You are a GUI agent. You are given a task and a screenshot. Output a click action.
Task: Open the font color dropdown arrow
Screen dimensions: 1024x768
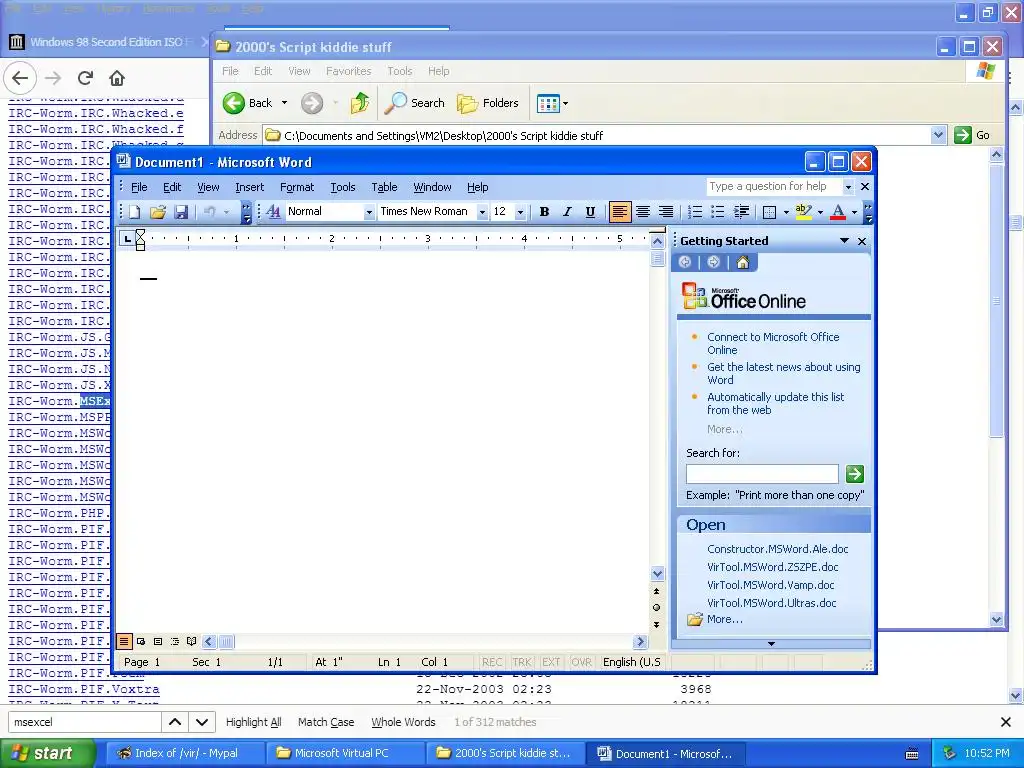854,212
